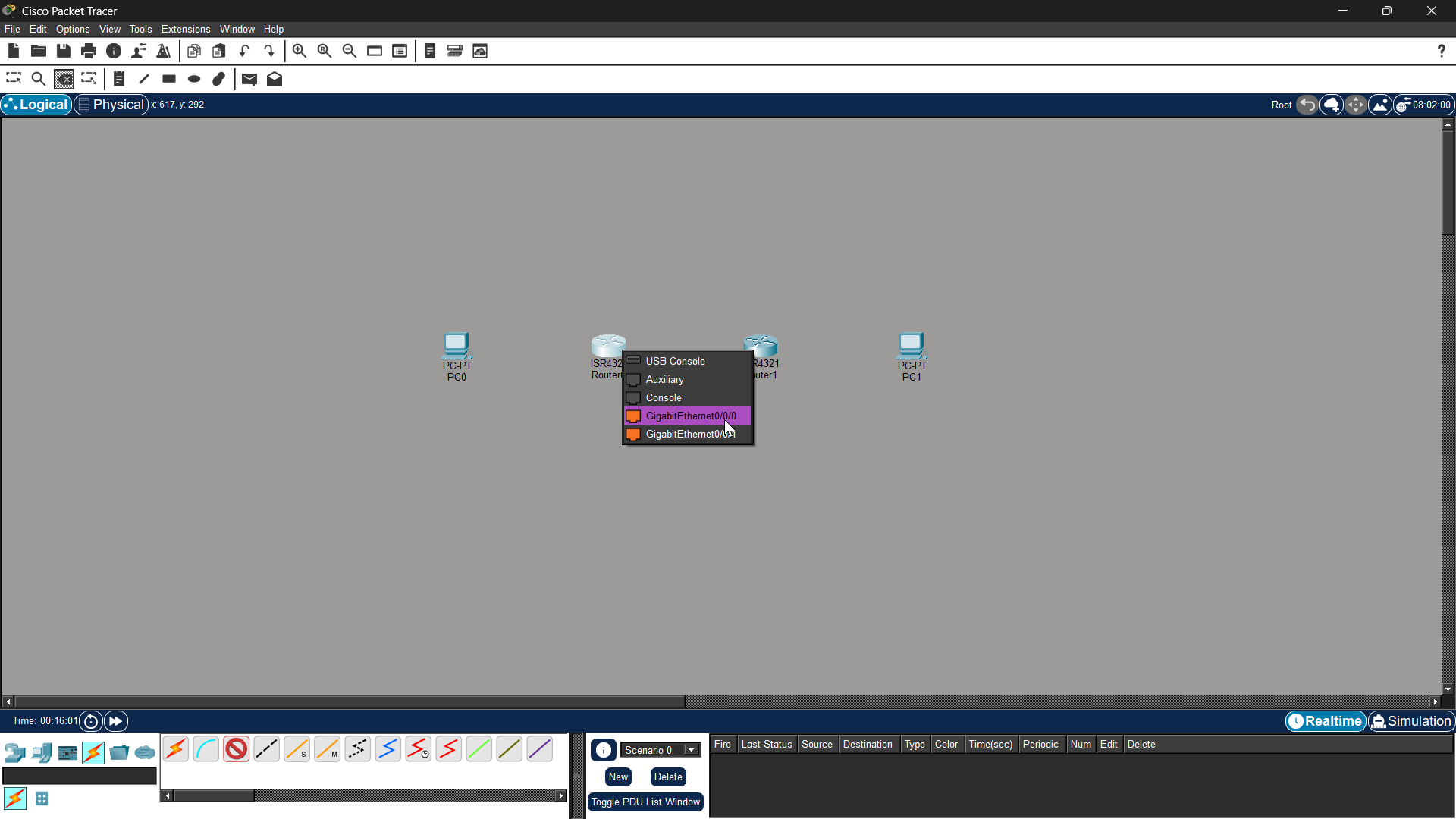This screenshot has height=819, width=1456.
Task: Choose the console cable connection
Action: 206,750
